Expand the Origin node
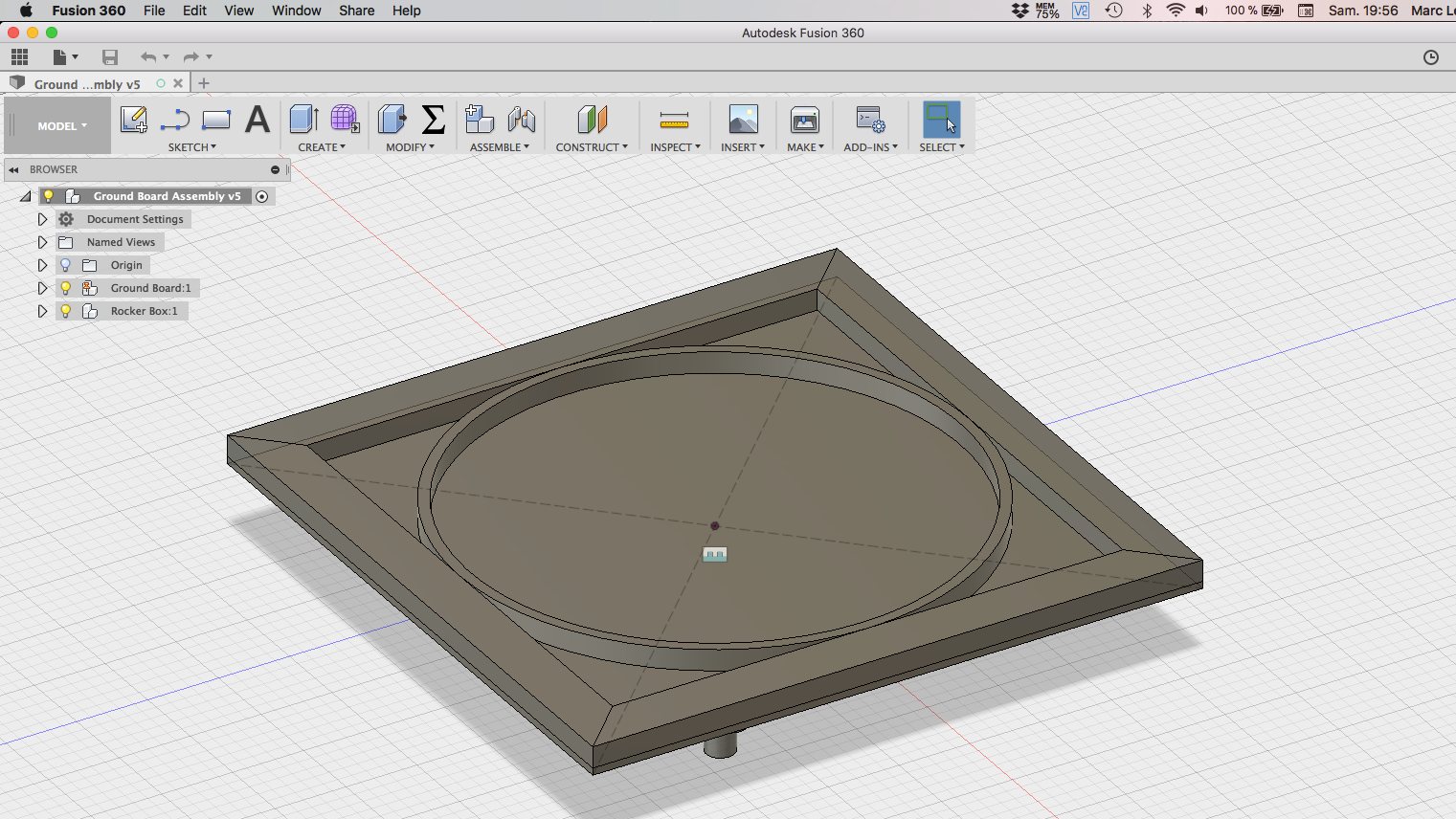 pyautogui.click(x=42, y=265)
